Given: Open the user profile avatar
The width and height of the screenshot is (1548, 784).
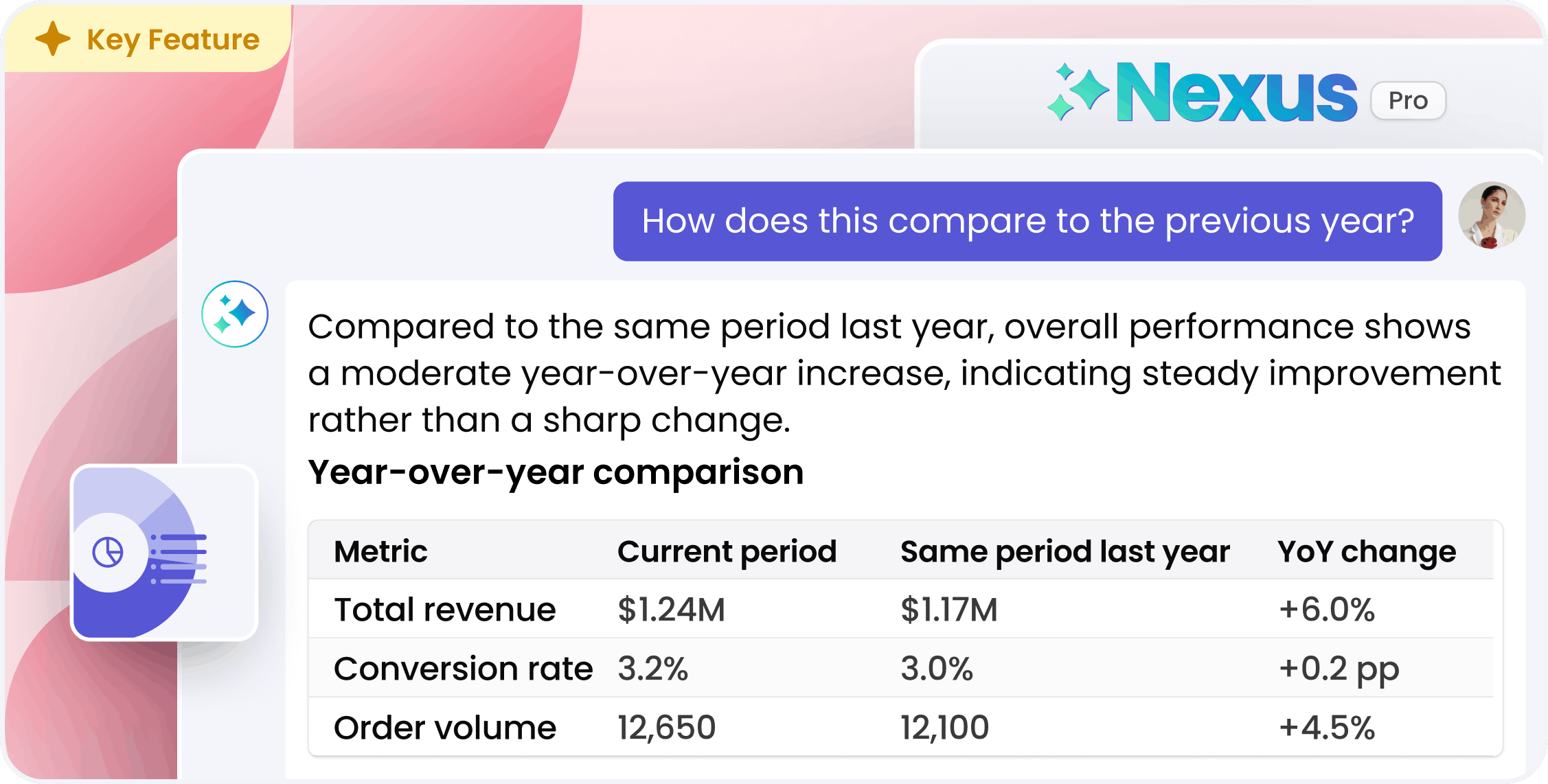Looking at the screenshot, I should coord(1492,216).
